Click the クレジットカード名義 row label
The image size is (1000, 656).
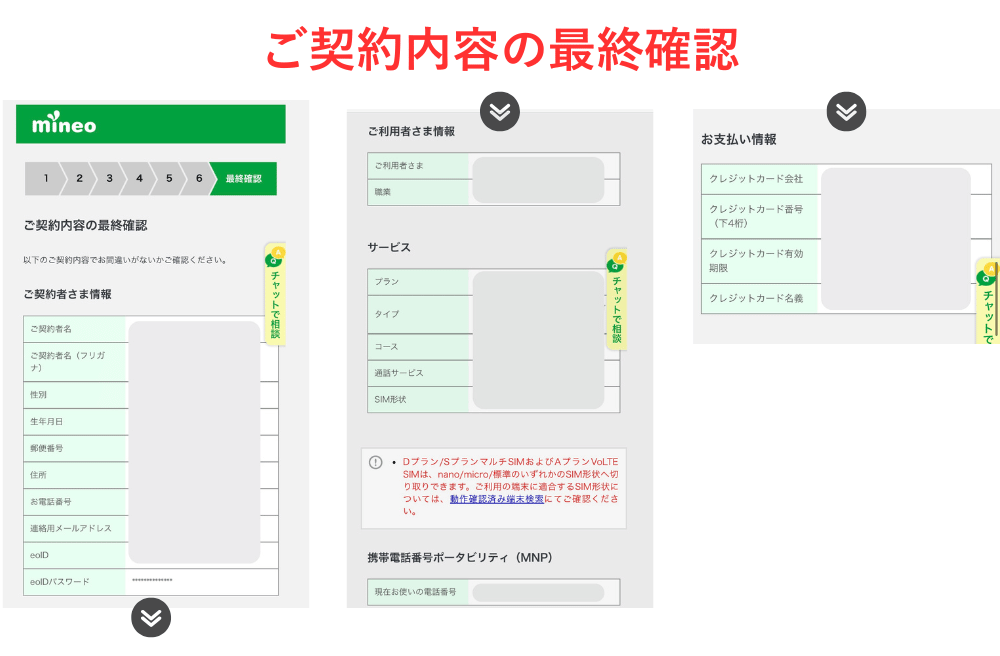point(756,298)
